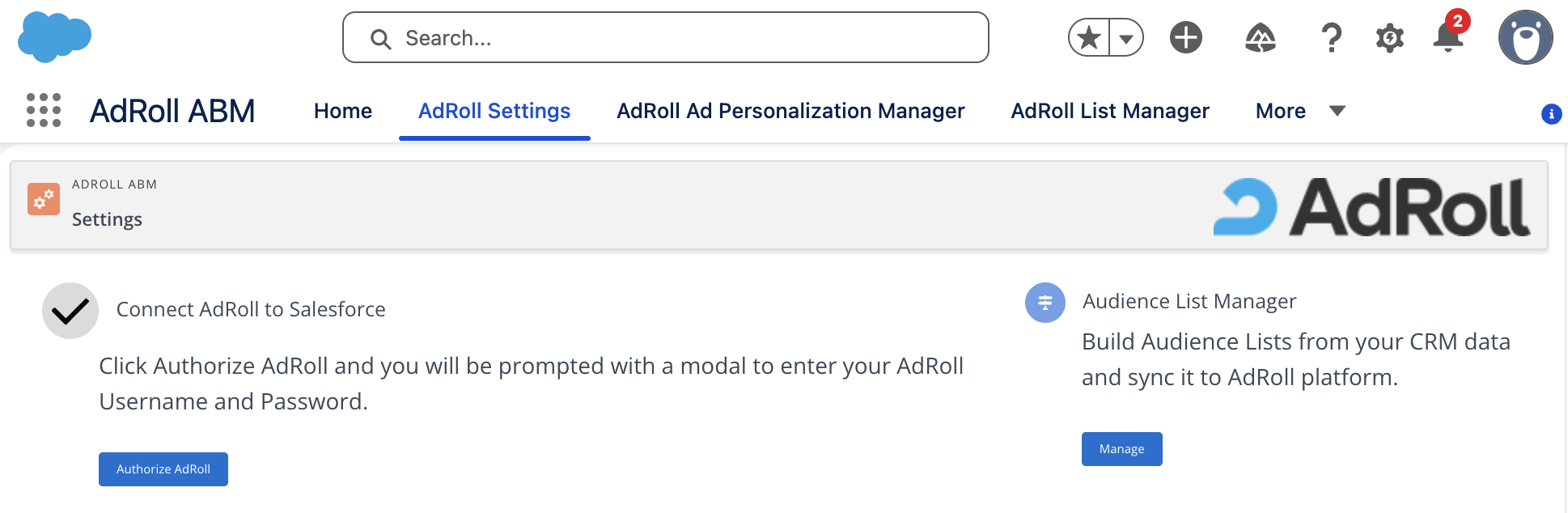
Task: Expand the favorites list dropdown arrow
Action: pos(1125,38)
